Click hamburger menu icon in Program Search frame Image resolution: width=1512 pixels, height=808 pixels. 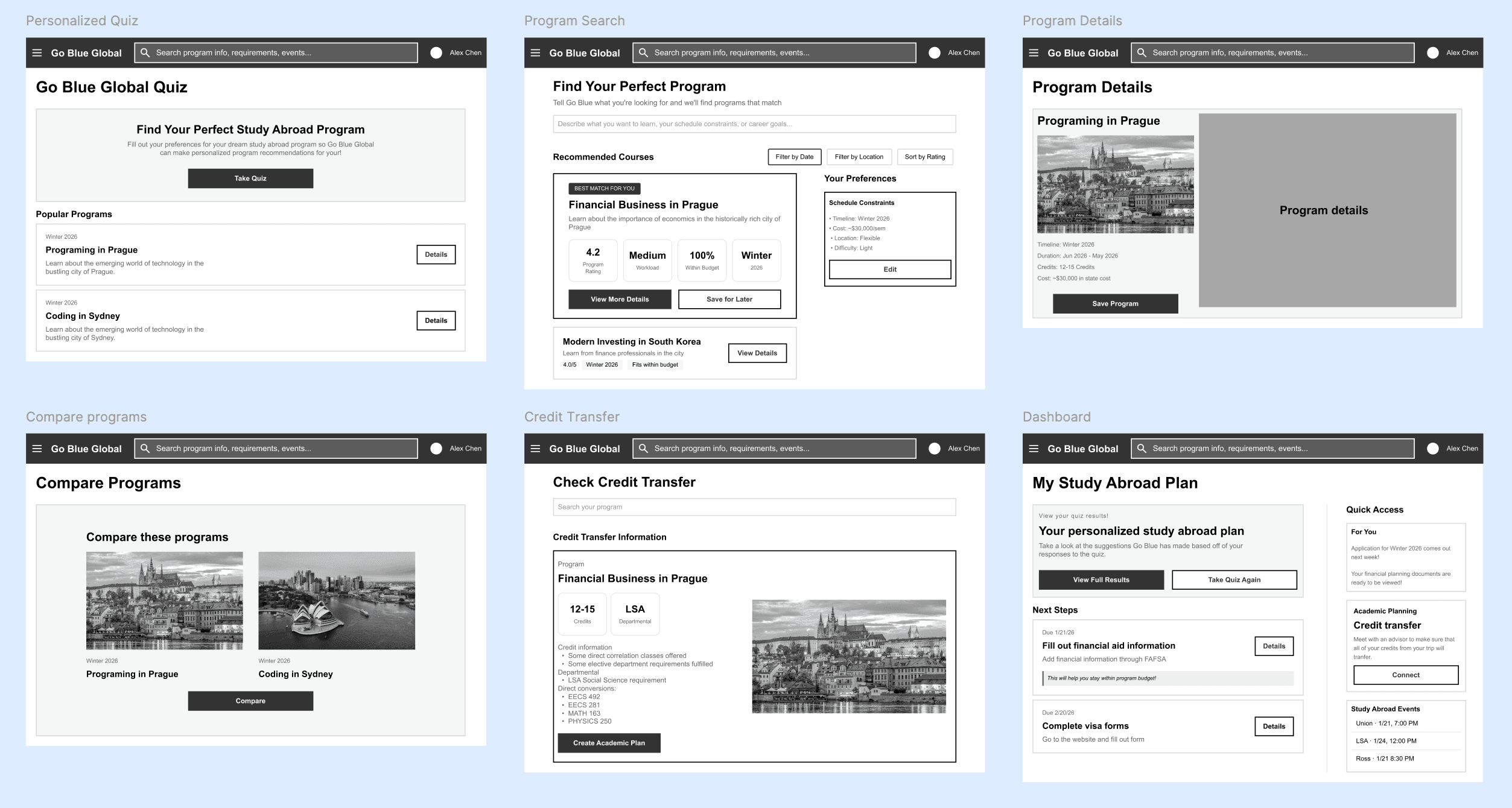pos(535,53)
